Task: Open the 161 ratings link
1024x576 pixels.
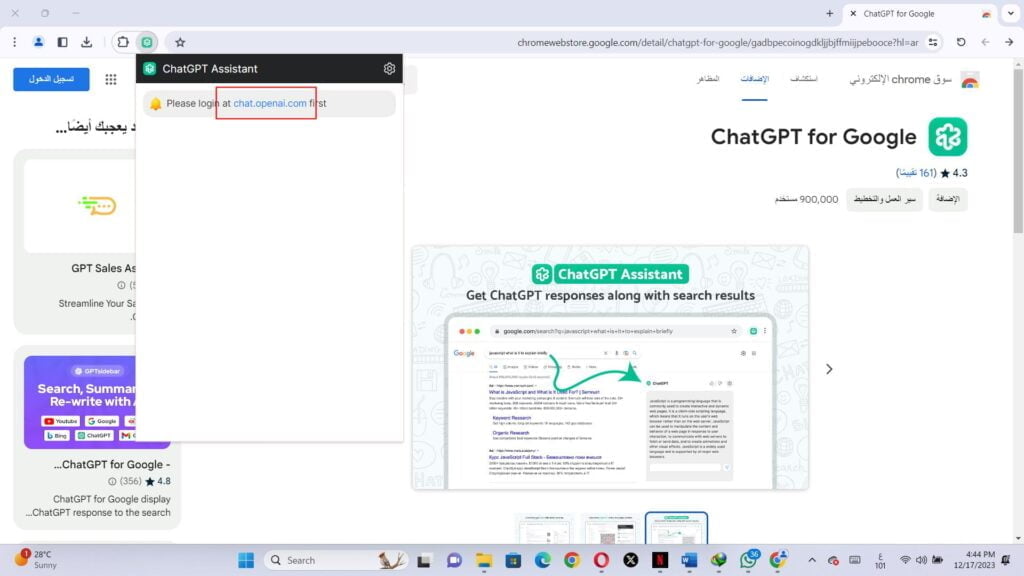Action: (x=915, y=173)
